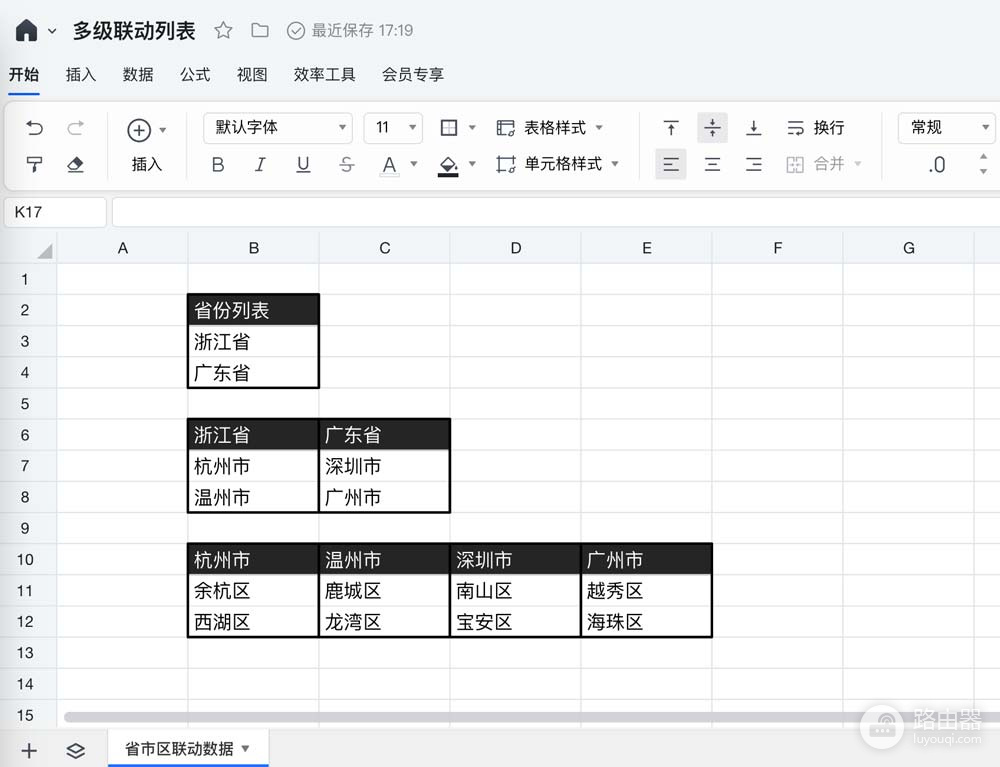Toggle bold formatting

[x=218, y=165]
